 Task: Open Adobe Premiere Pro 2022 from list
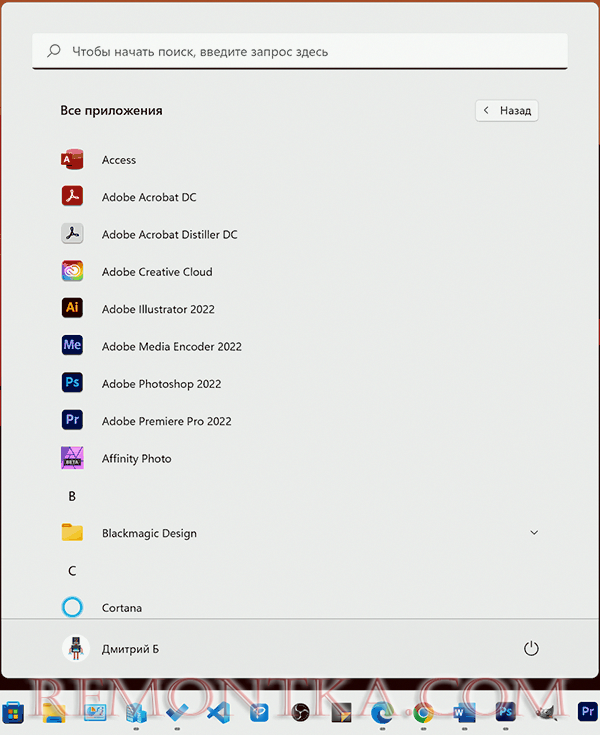point(166,421)
